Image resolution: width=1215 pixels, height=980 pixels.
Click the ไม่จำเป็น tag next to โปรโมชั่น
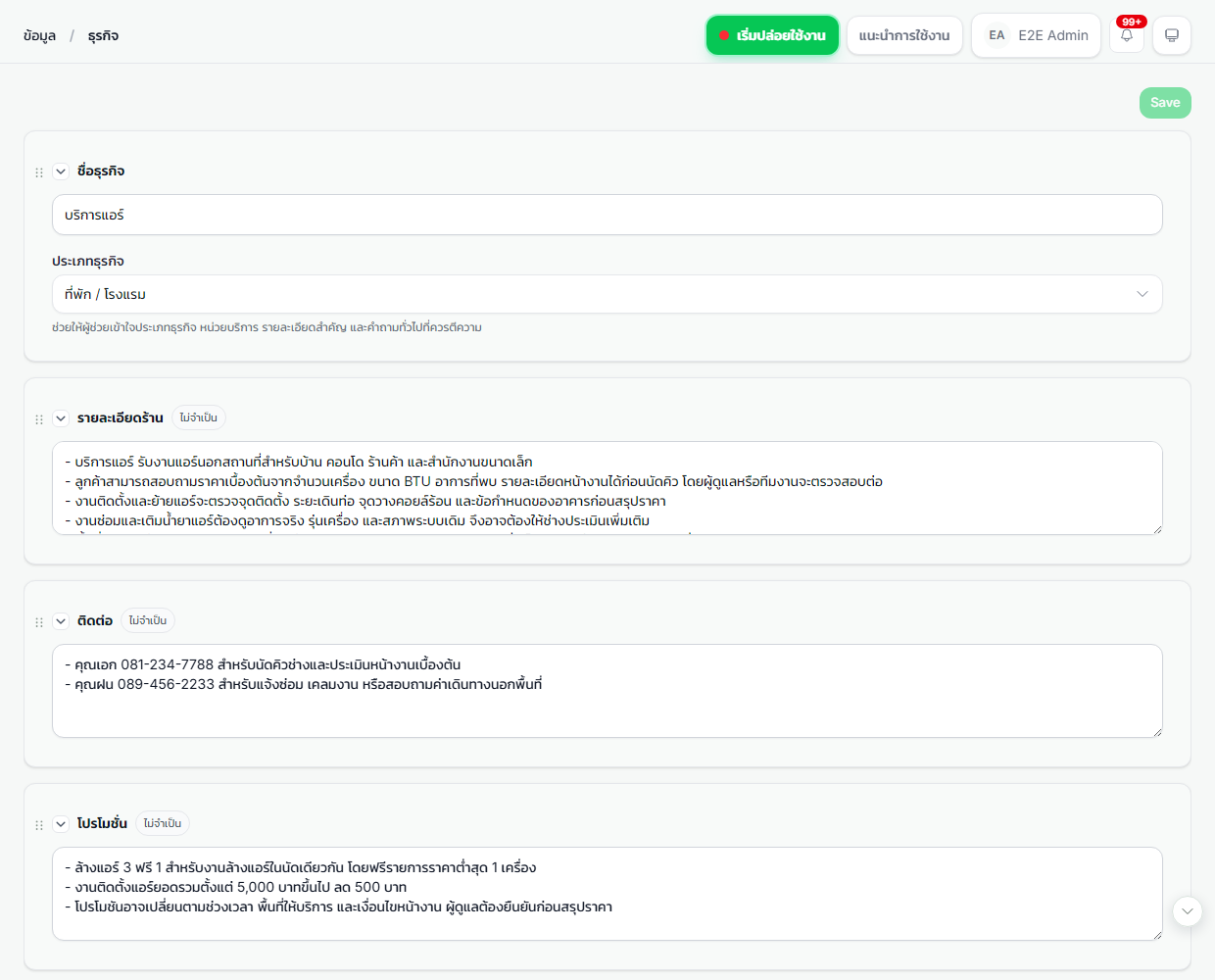[x=163, y=823]
